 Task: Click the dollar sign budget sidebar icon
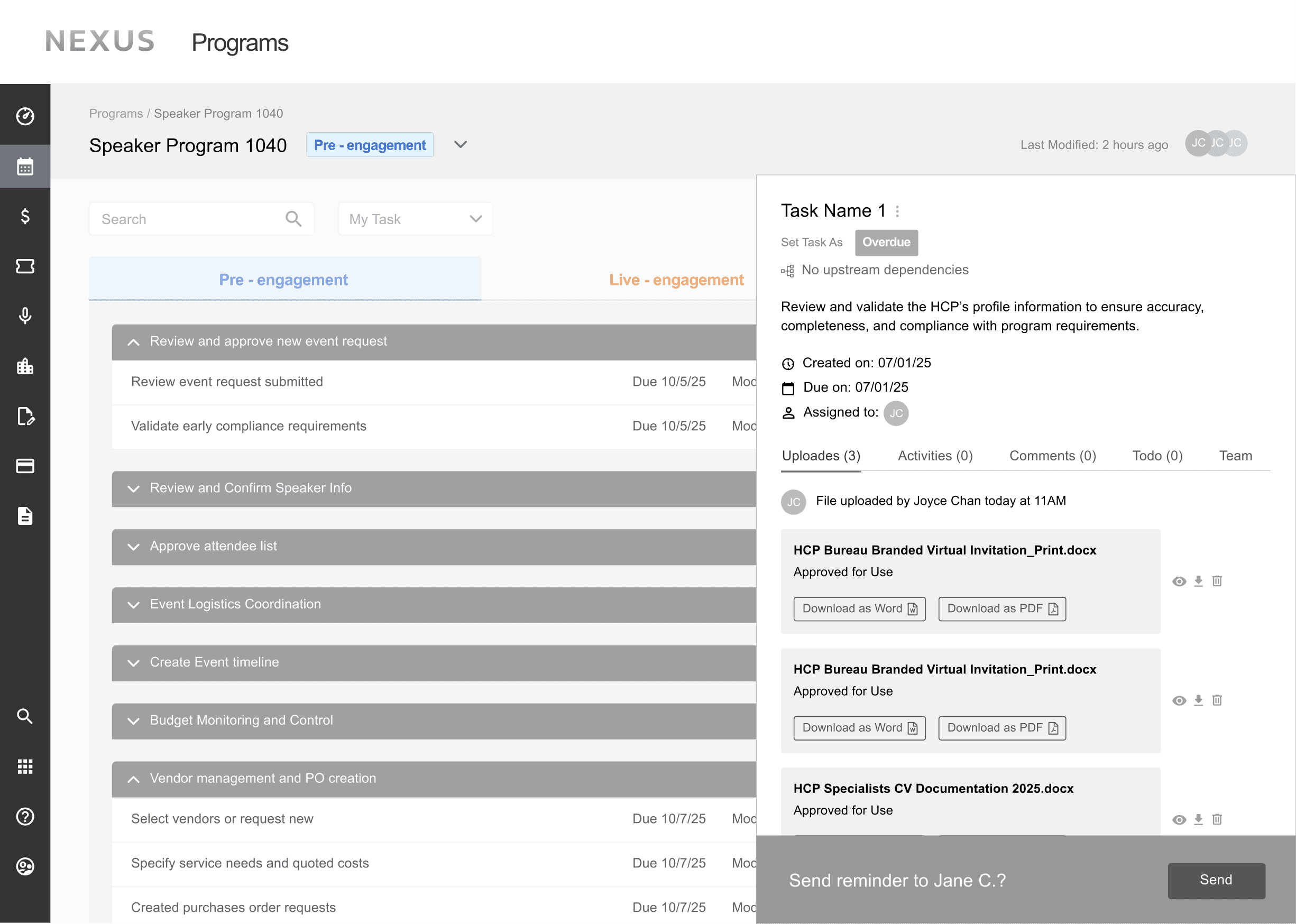tap(25, 216)
